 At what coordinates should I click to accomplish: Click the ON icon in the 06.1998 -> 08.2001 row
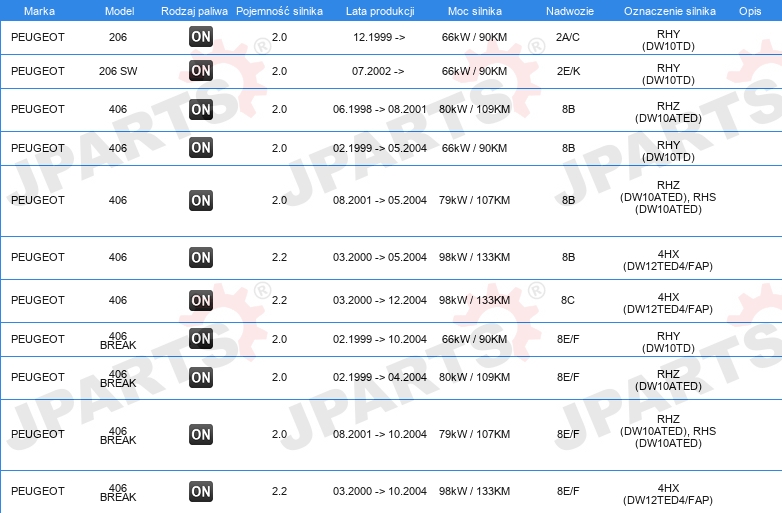point(201,109)
